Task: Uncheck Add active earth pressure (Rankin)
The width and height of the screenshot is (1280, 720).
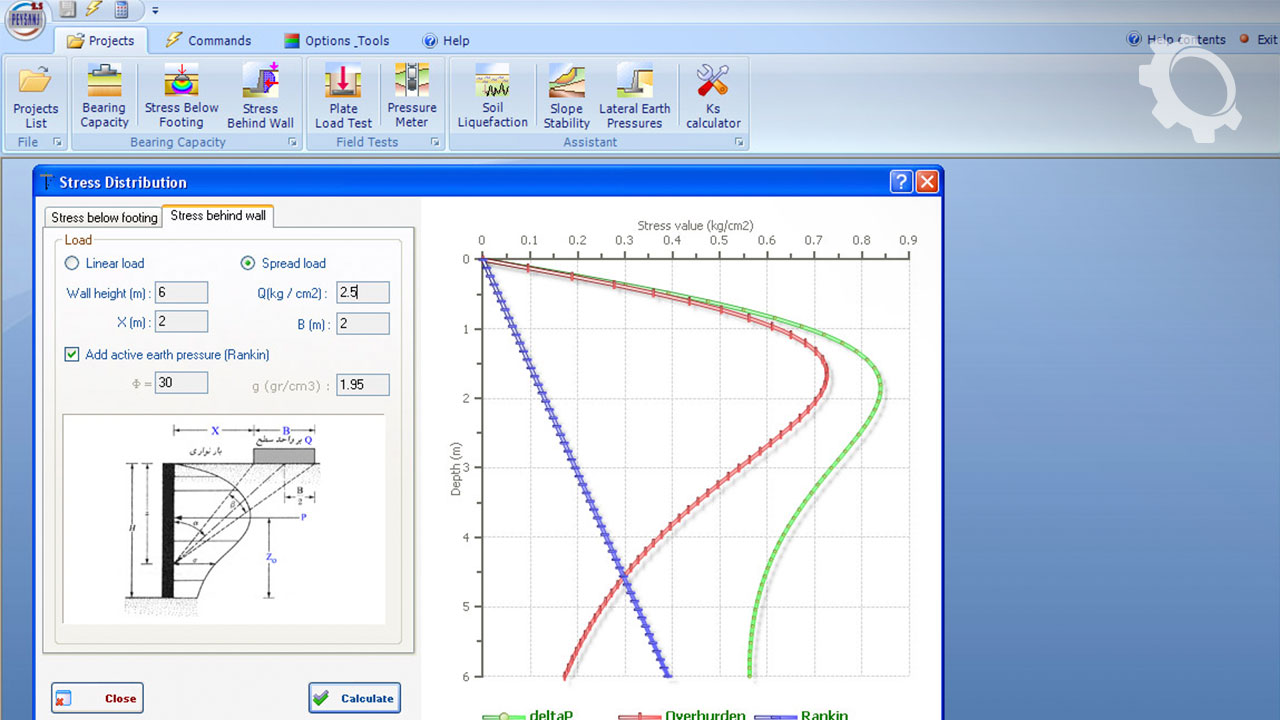Action: click(72, 354)
